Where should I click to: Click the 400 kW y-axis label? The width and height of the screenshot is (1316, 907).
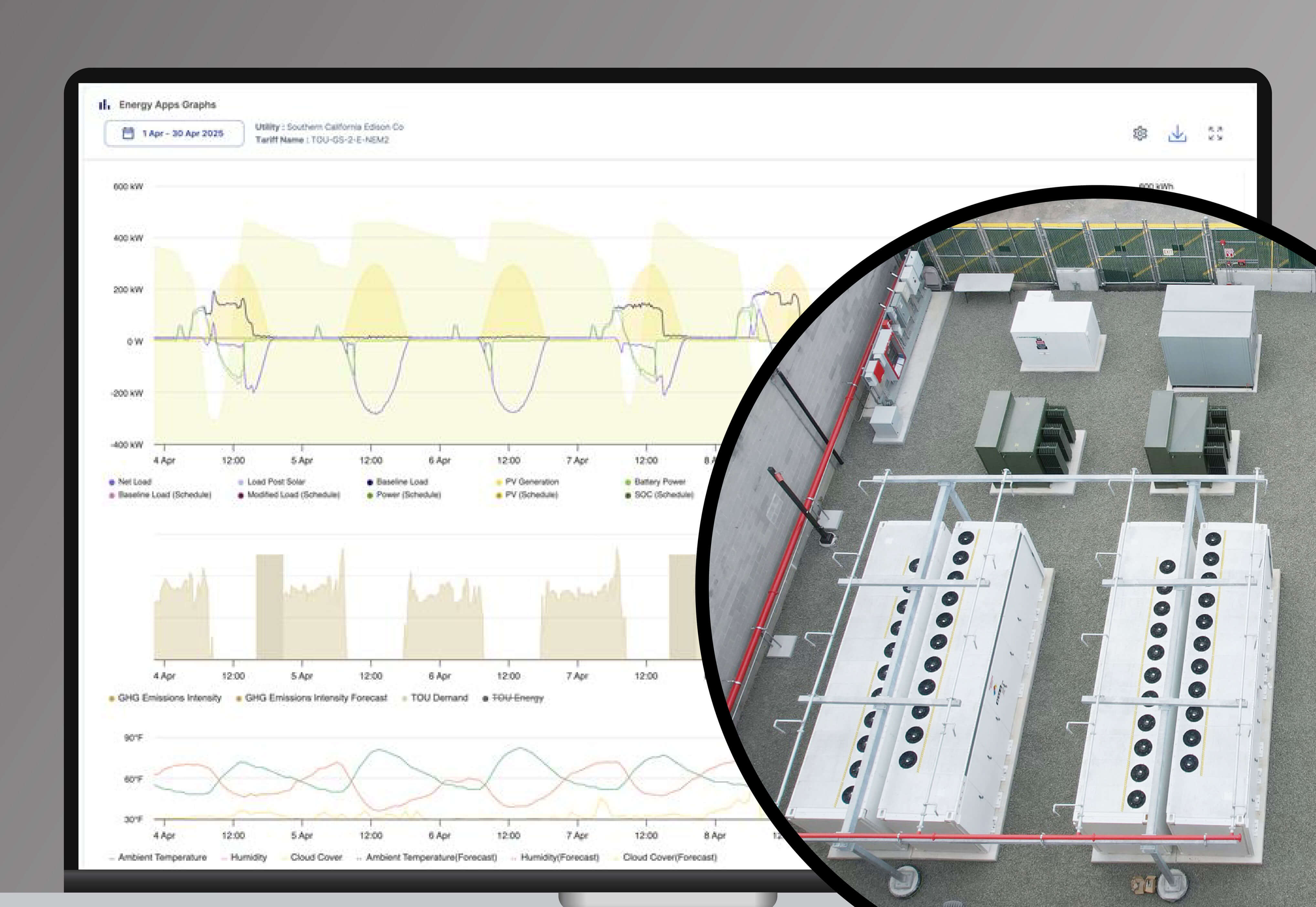coord(129,238)
